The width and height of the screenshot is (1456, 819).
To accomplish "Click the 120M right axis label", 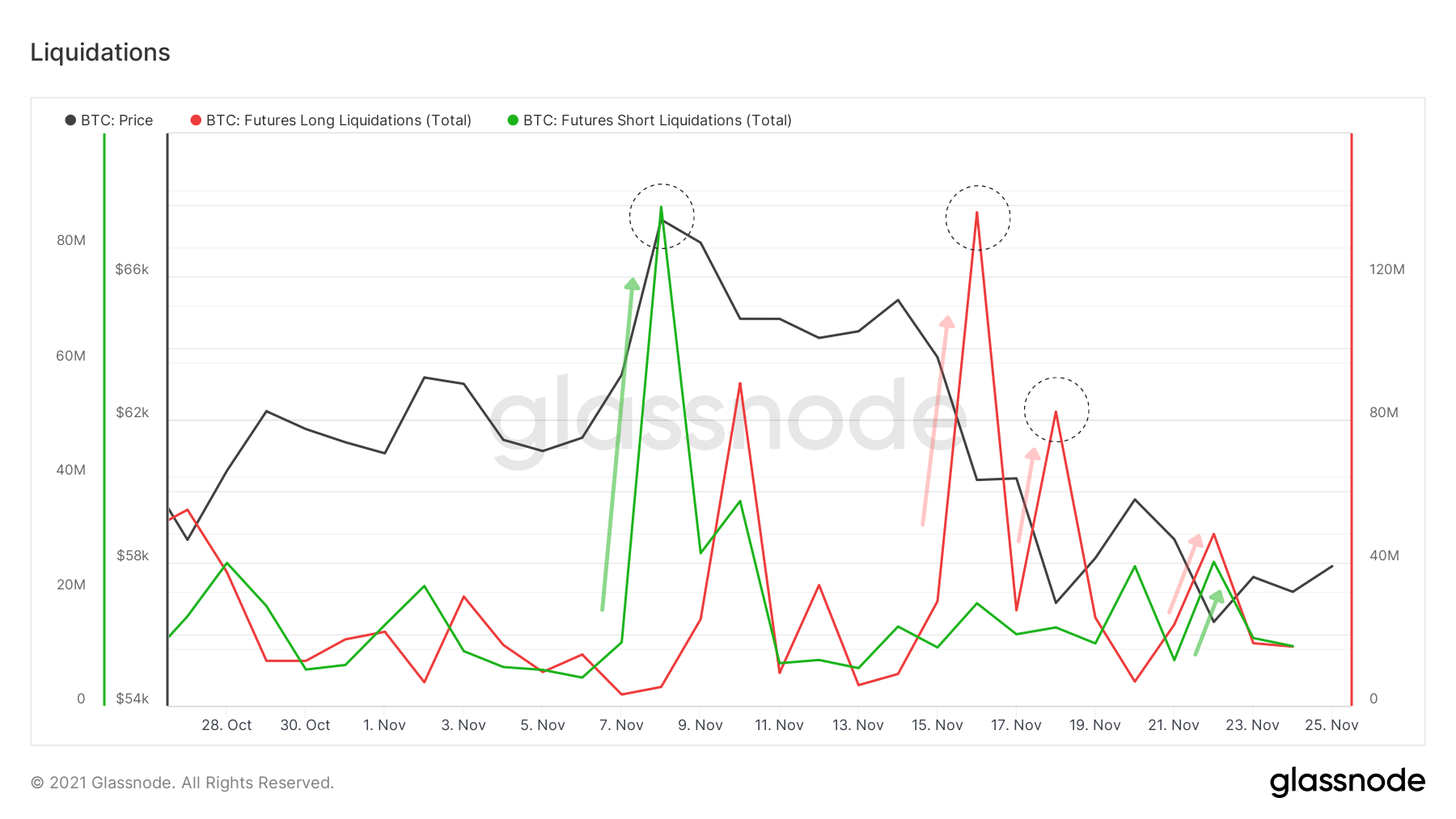I will pos(1386,269).
